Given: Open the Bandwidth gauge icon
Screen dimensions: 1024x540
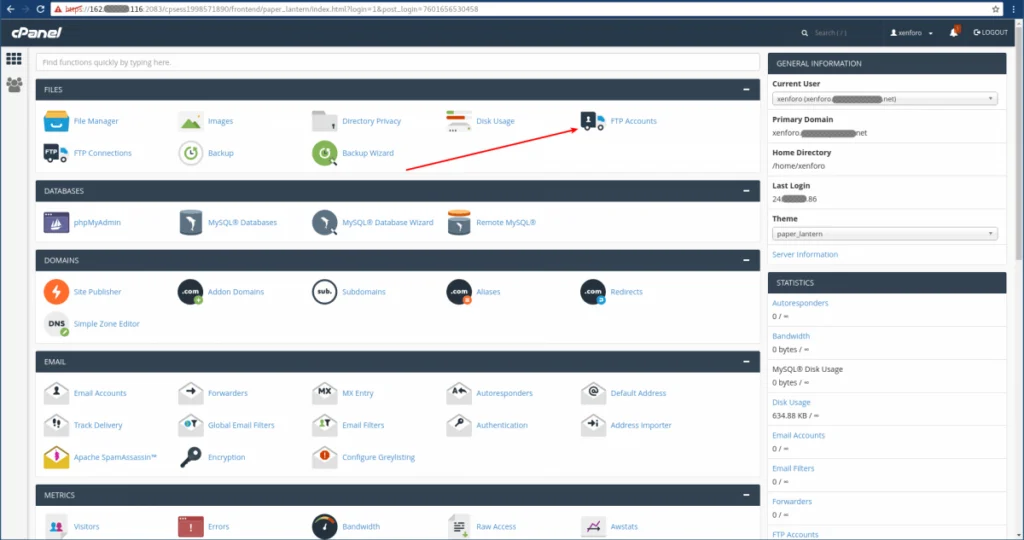Looking at the screenshot, I should coord(325,526).
